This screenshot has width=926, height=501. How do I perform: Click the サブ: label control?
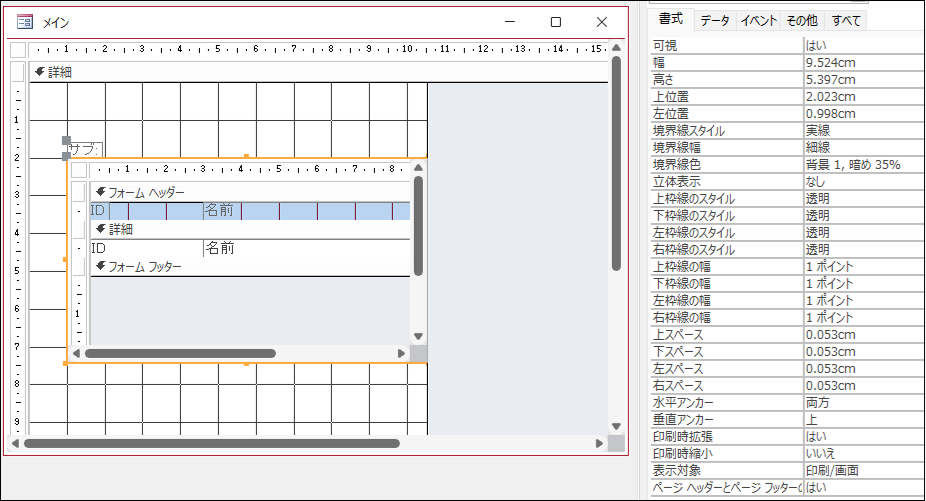pyautogui.click(x=84, y=149)
